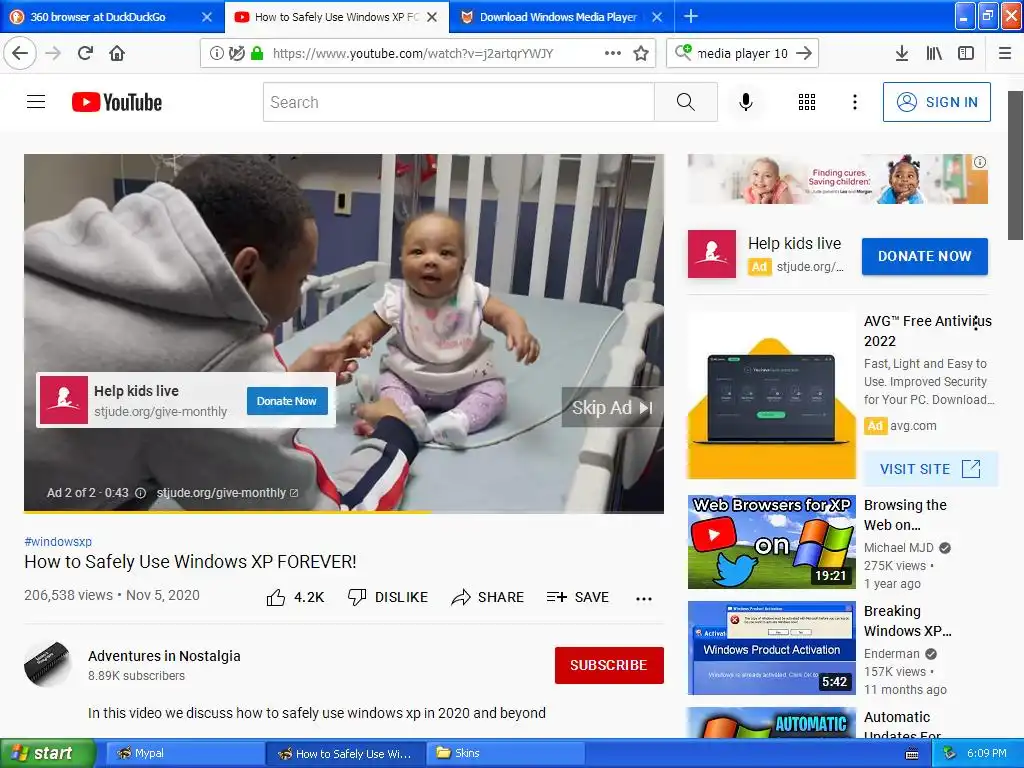Switch to Download Windows Media Player tab
Screen dimensions: 1024x768
(x=558, y=17)
